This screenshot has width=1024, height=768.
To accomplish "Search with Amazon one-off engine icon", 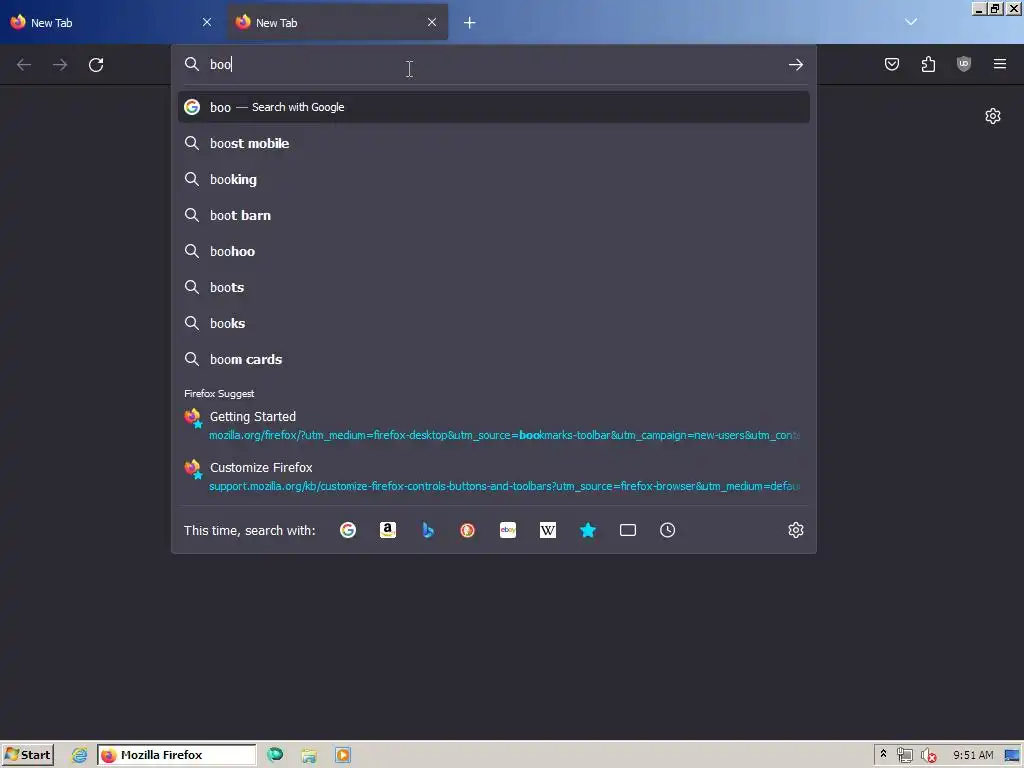I will [388, 530].
